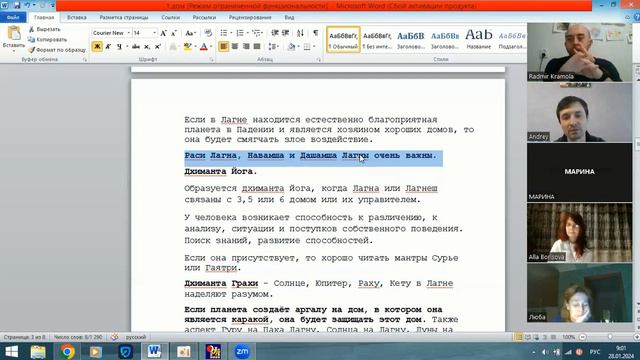
Task: Open the Text Effects icon
Action: (173, 47)
